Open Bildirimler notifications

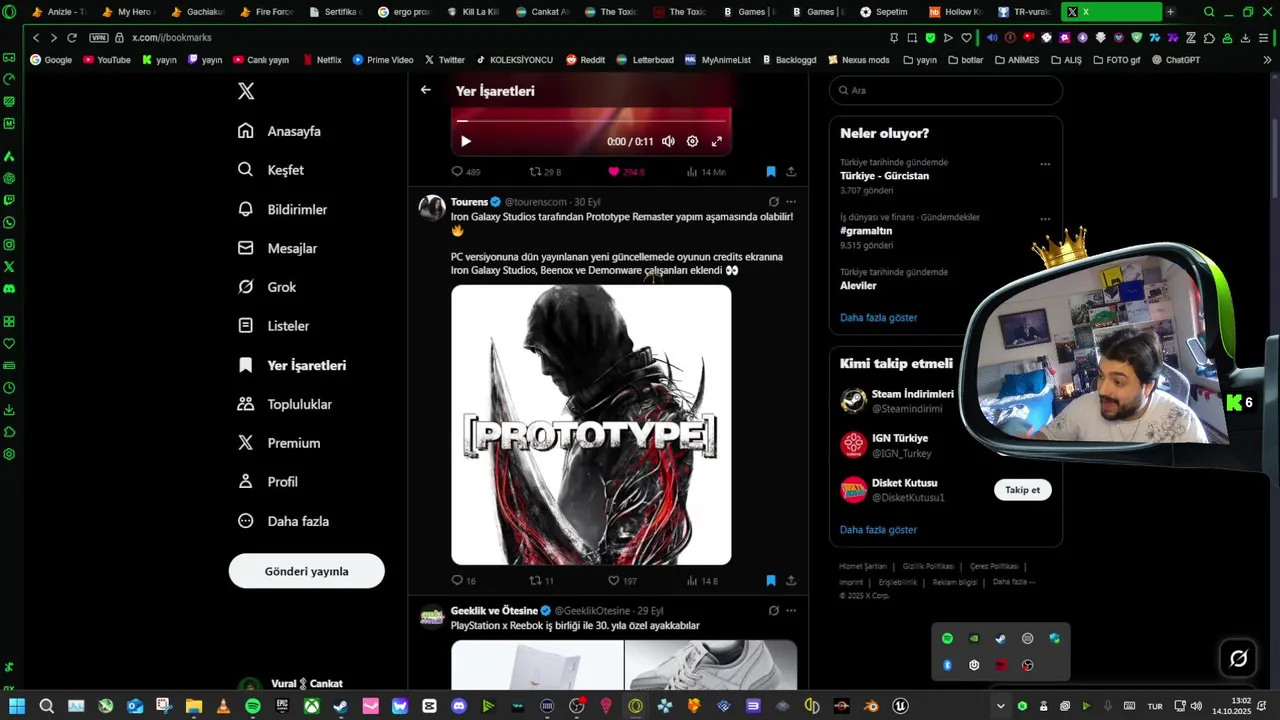283,209
